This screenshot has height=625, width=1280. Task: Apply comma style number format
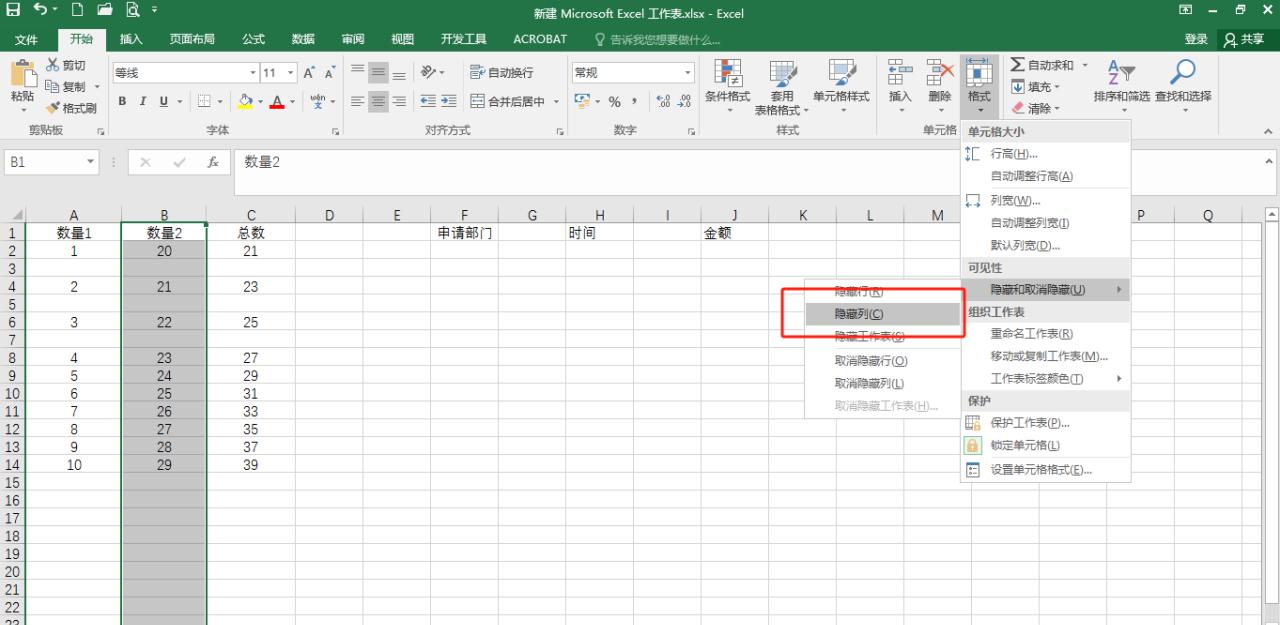pos(634,101)
